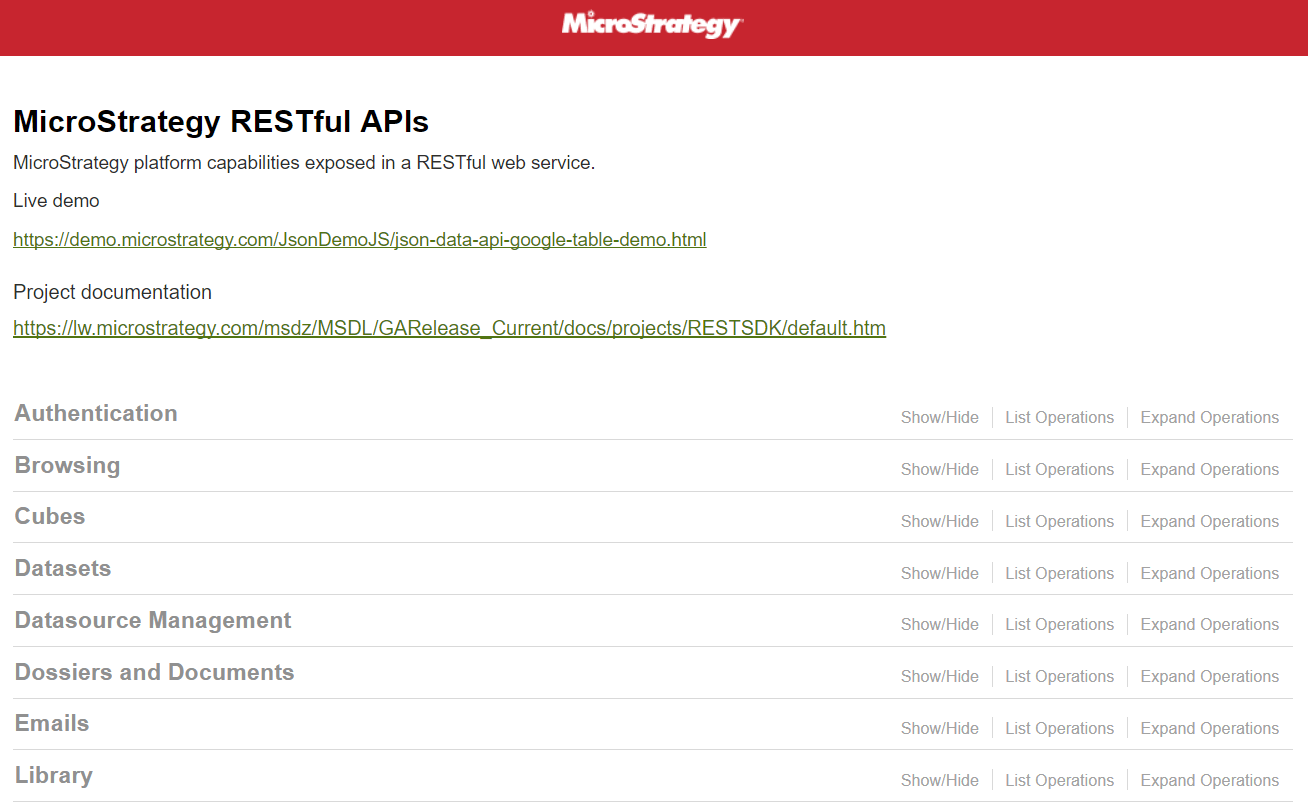Viewport: 1308px width, 805px height.
Task: Click the MicroStrategy logo in header
Action: [652, 25]
